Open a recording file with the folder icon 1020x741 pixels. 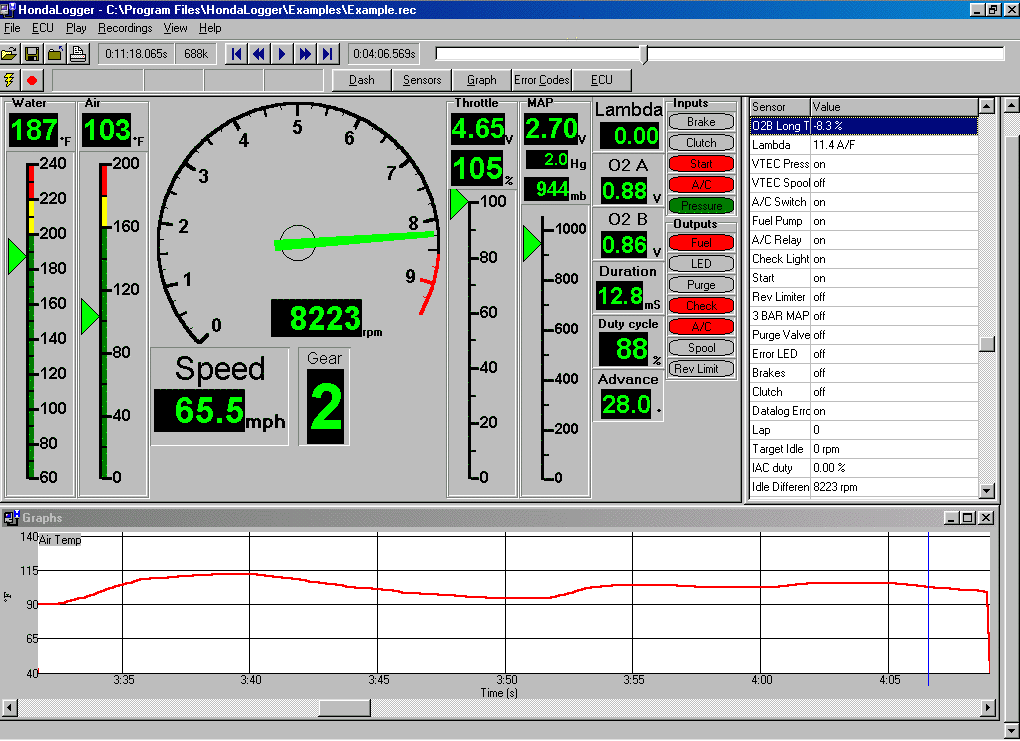(x=10, y=54)
